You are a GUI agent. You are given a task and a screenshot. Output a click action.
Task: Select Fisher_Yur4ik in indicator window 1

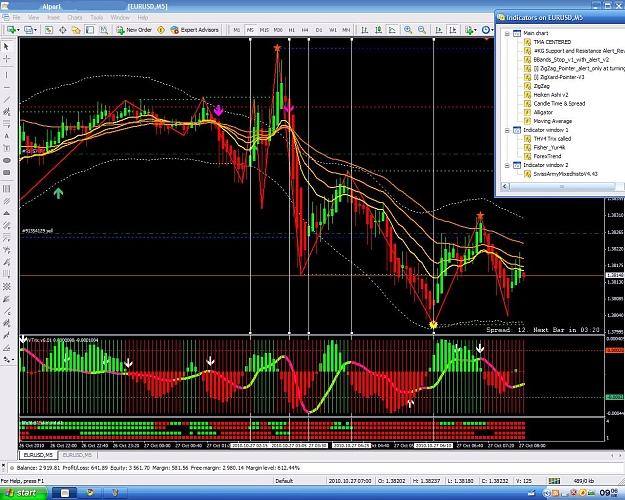(549, 148)
